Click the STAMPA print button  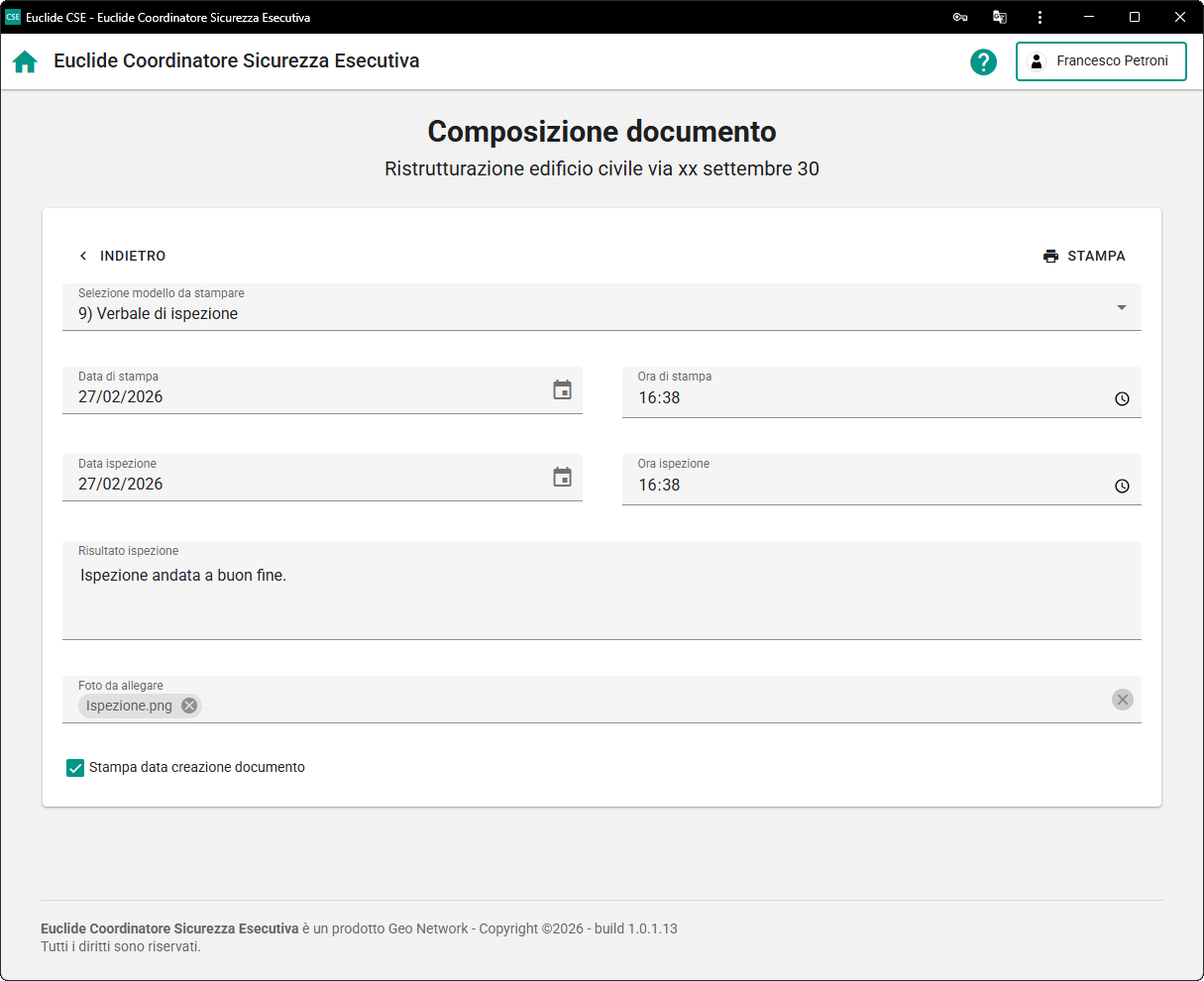tap(1084, 256)
